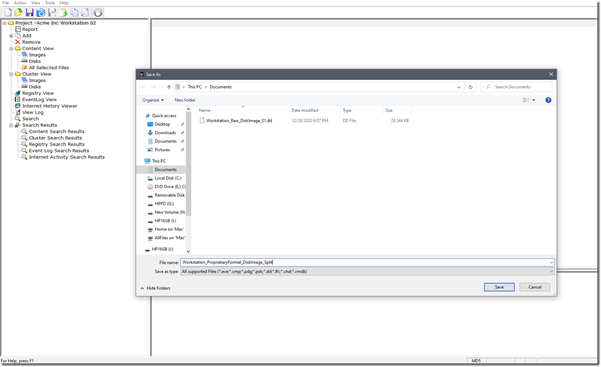Click the refresh button beside address bar
601x367 pixels.
[470, 87]
